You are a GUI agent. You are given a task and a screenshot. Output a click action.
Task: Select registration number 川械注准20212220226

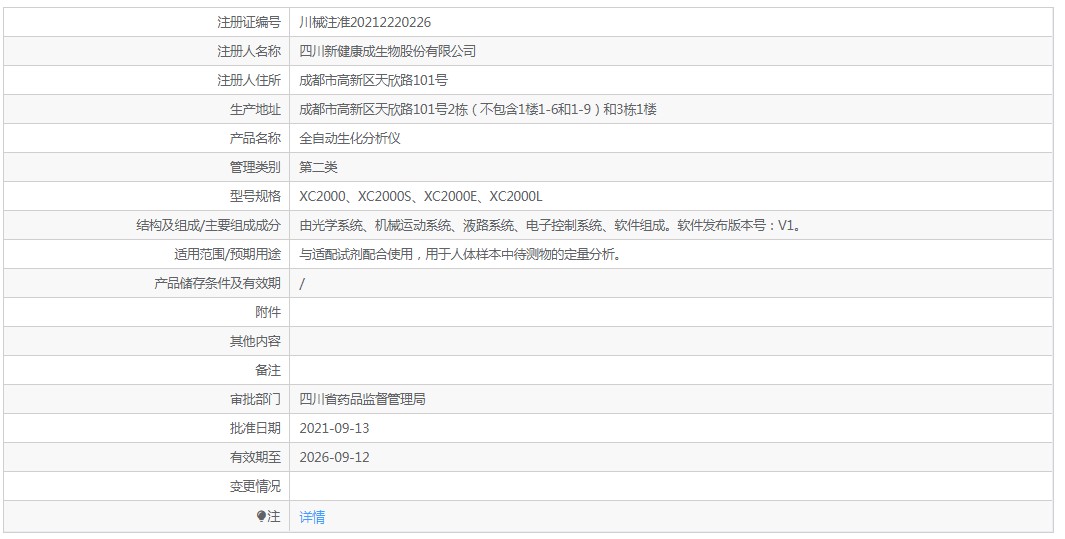pos(365,22)
